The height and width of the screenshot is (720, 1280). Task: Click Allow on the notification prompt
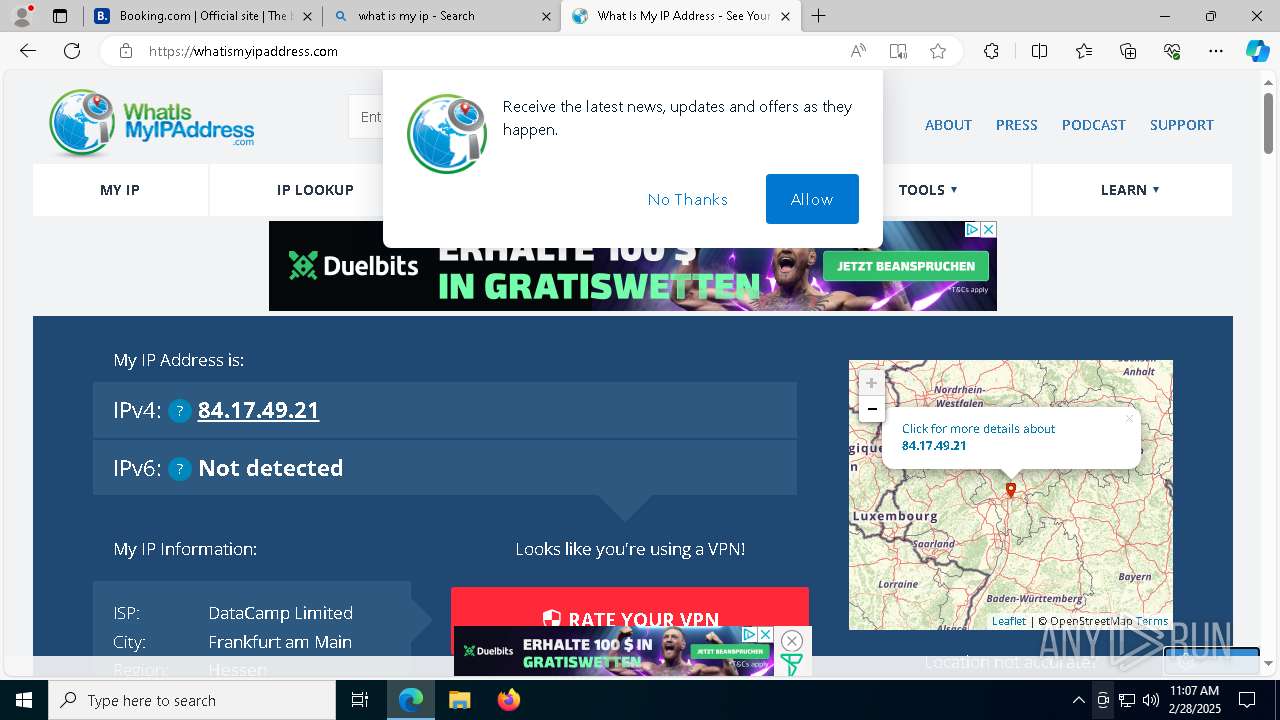click(x=812, y=199)
